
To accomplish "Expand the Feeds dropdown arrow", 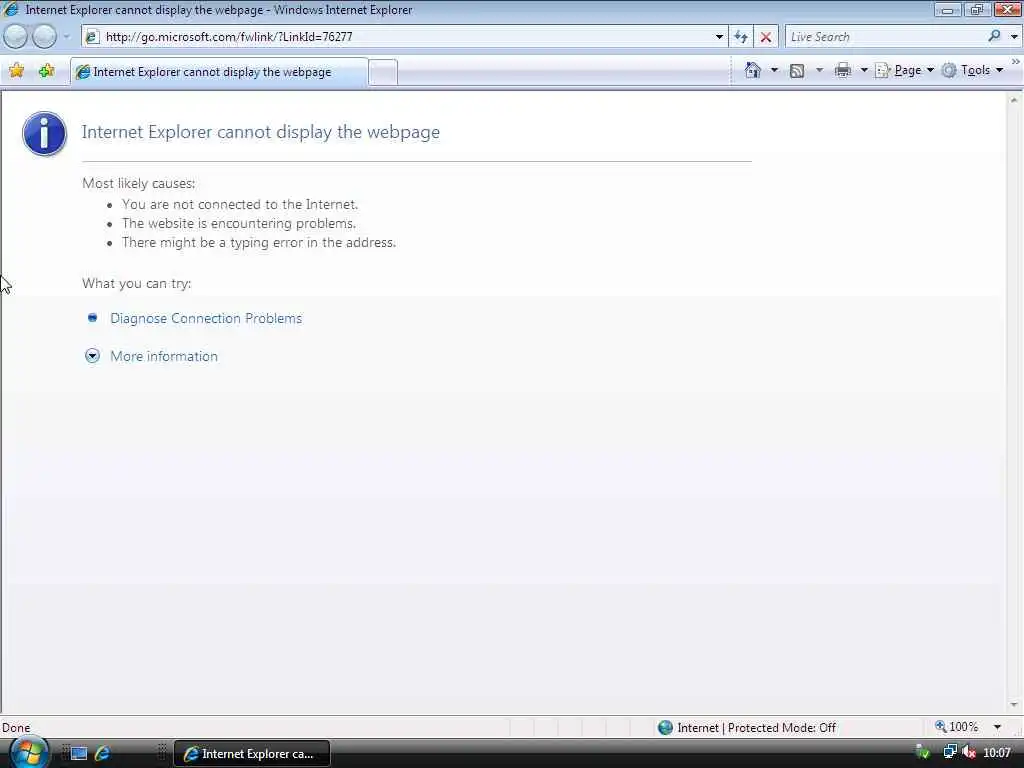I will pyautogui.click(x=820, y=70).
